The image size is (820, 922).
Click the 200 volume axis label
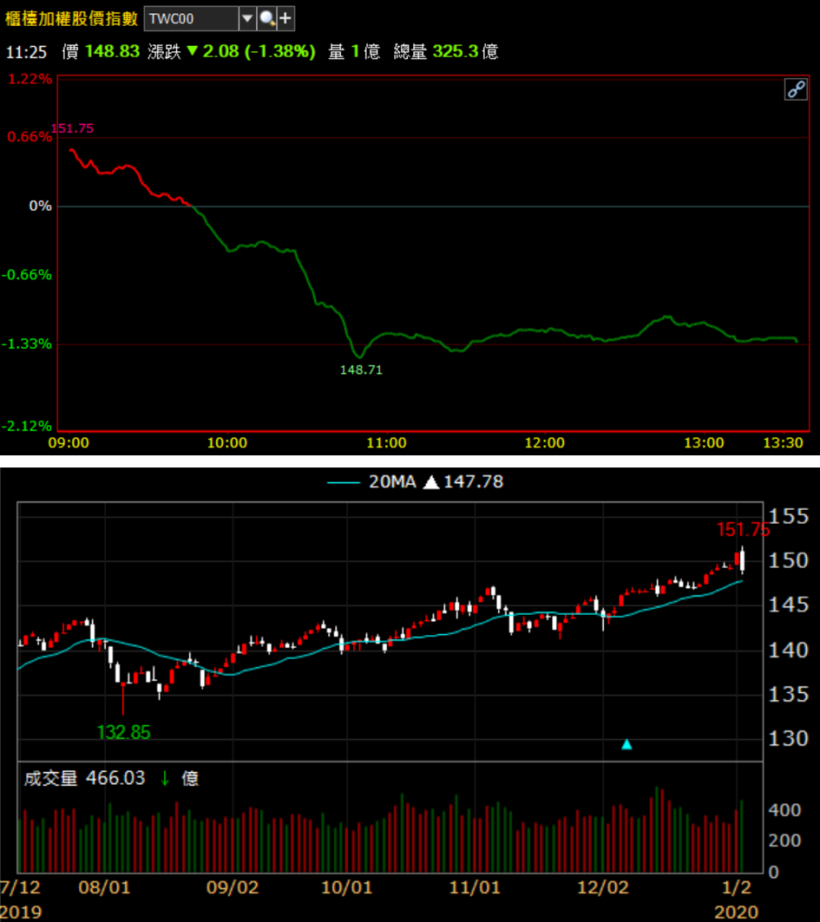(x=785, y=841)
